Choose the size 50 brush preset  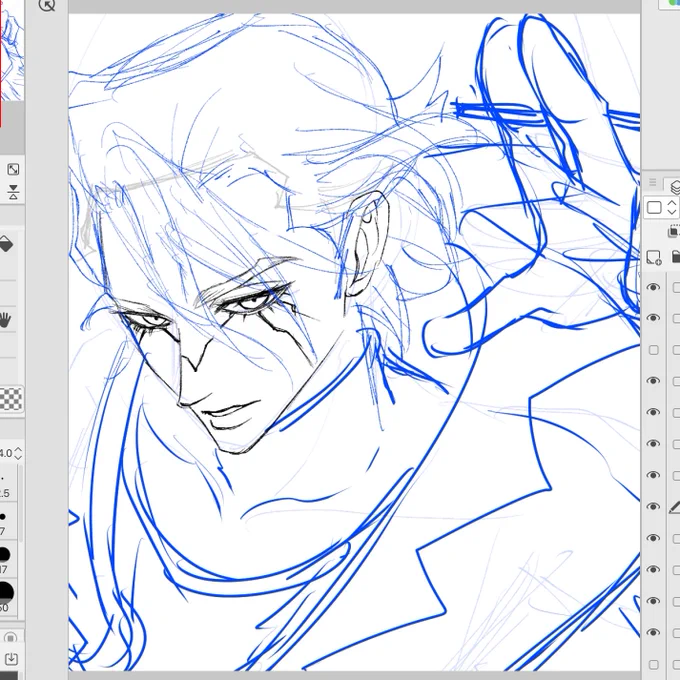pyautogui.click(x=5, y=592)
